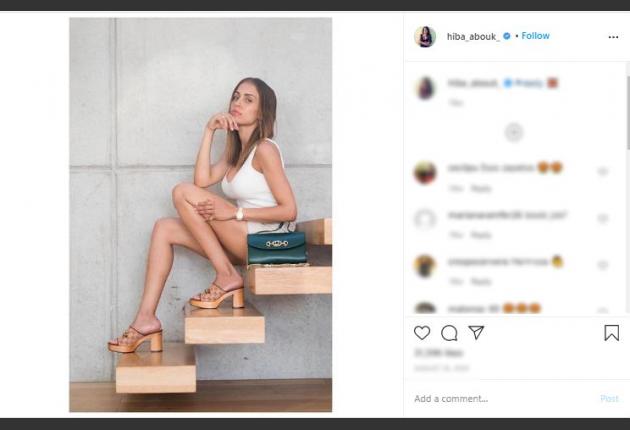Like the first comment with its heart
The width and height of the screenshot is (630, 430).
(x=602, y=172)
